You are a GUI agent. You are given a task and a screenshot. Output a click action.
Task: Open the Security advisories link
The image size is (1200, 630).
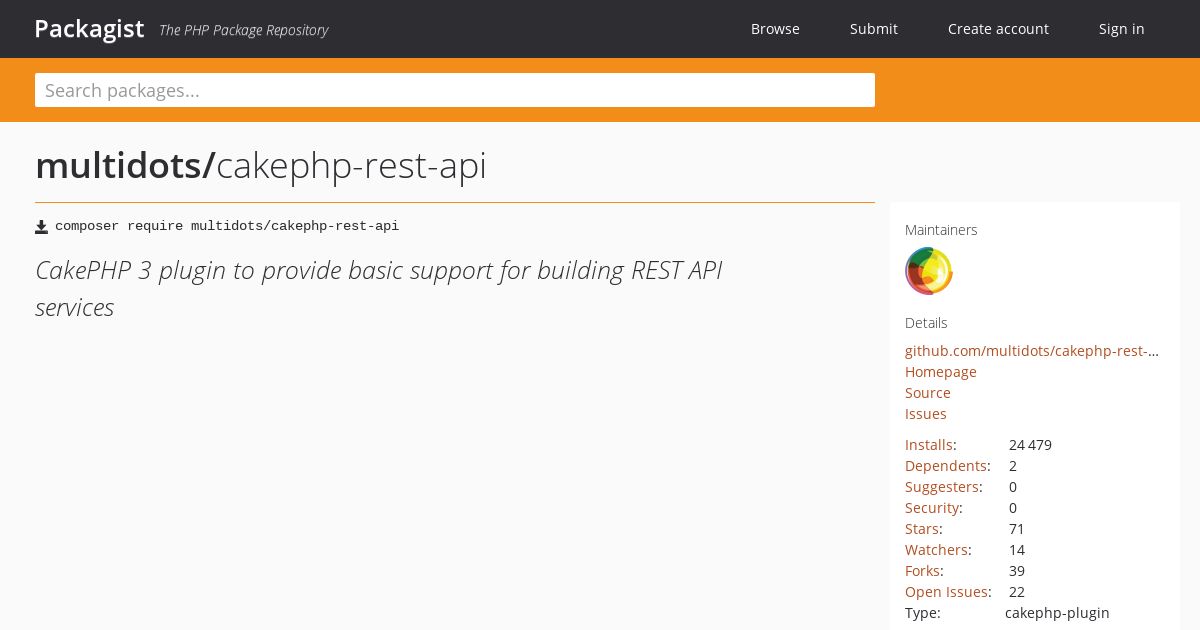932,508
